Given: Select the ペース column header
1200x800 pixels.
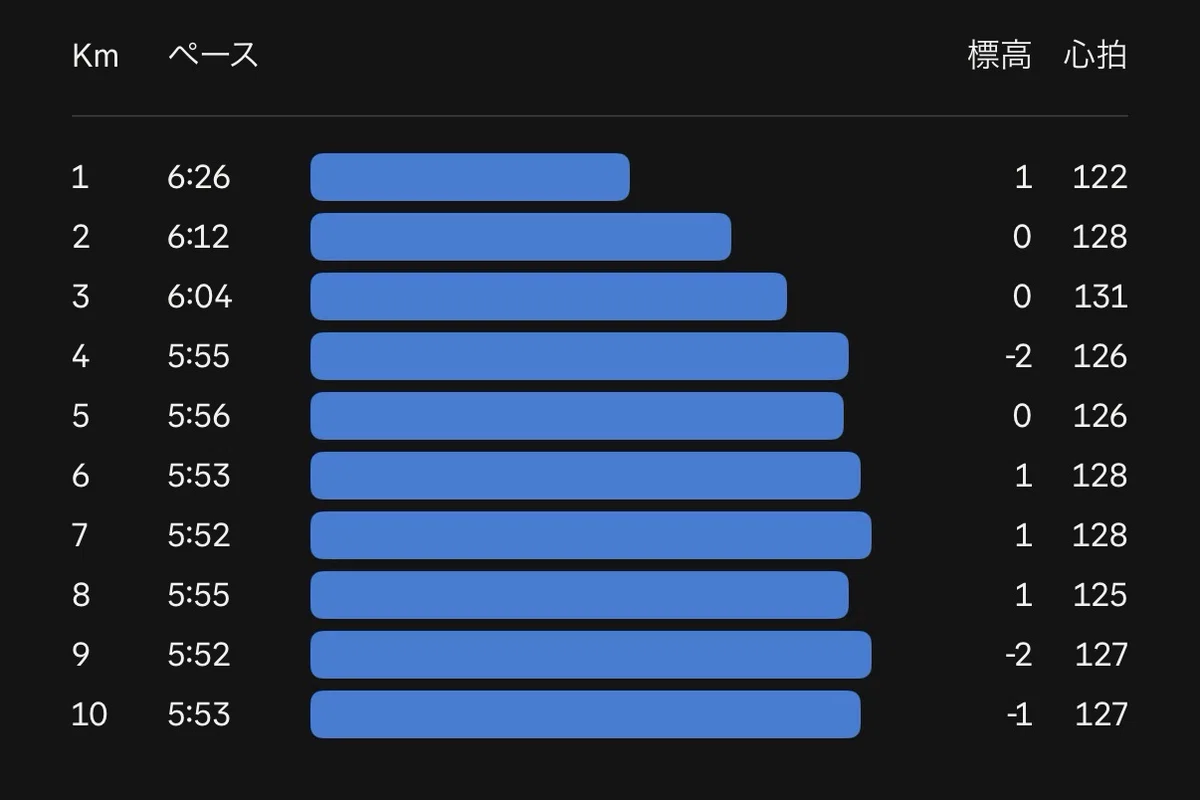Looking at the screenshot, I should click(213, 55).
